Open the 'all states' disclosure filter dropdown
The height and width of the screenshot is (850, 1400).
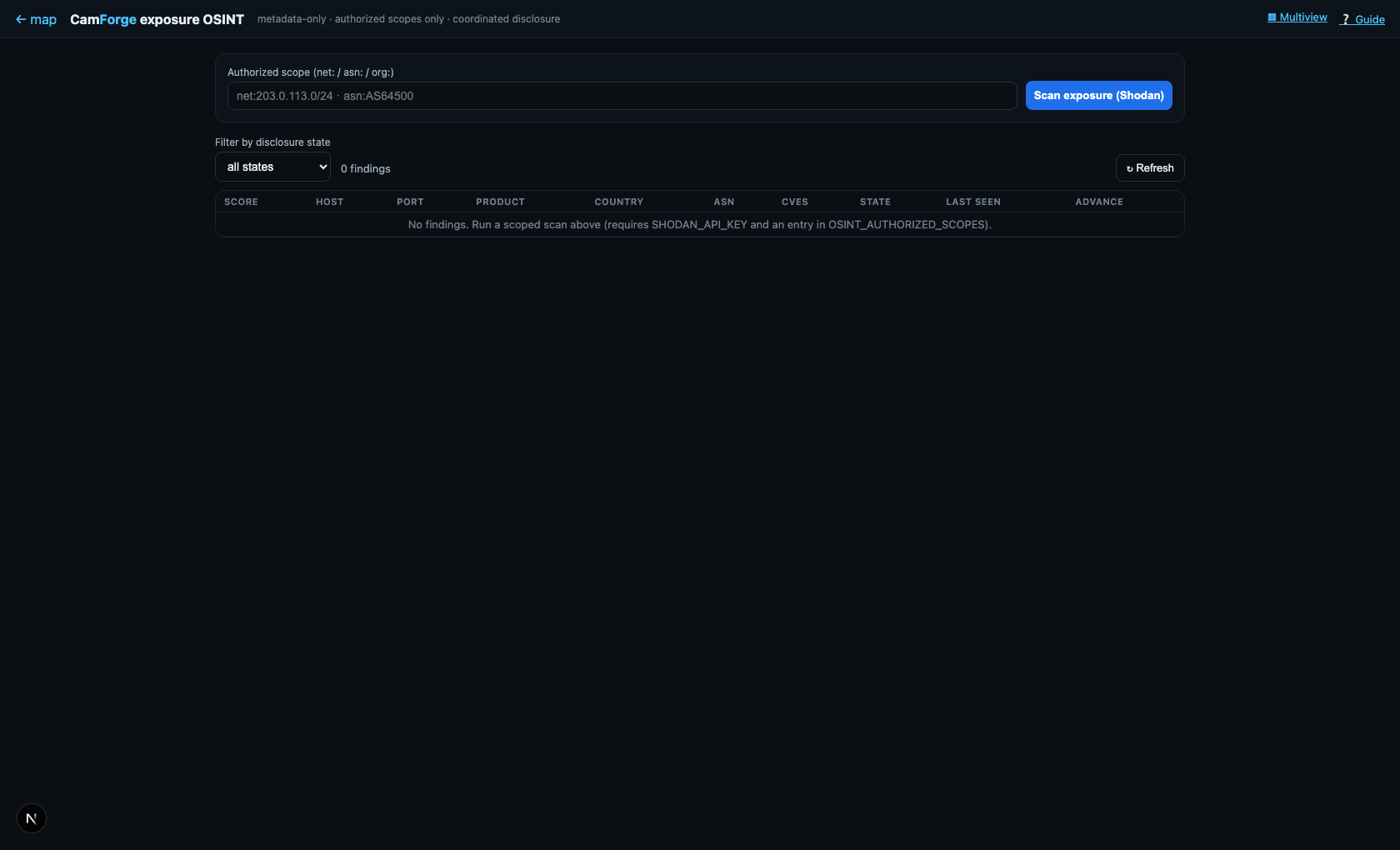(273, 167)
